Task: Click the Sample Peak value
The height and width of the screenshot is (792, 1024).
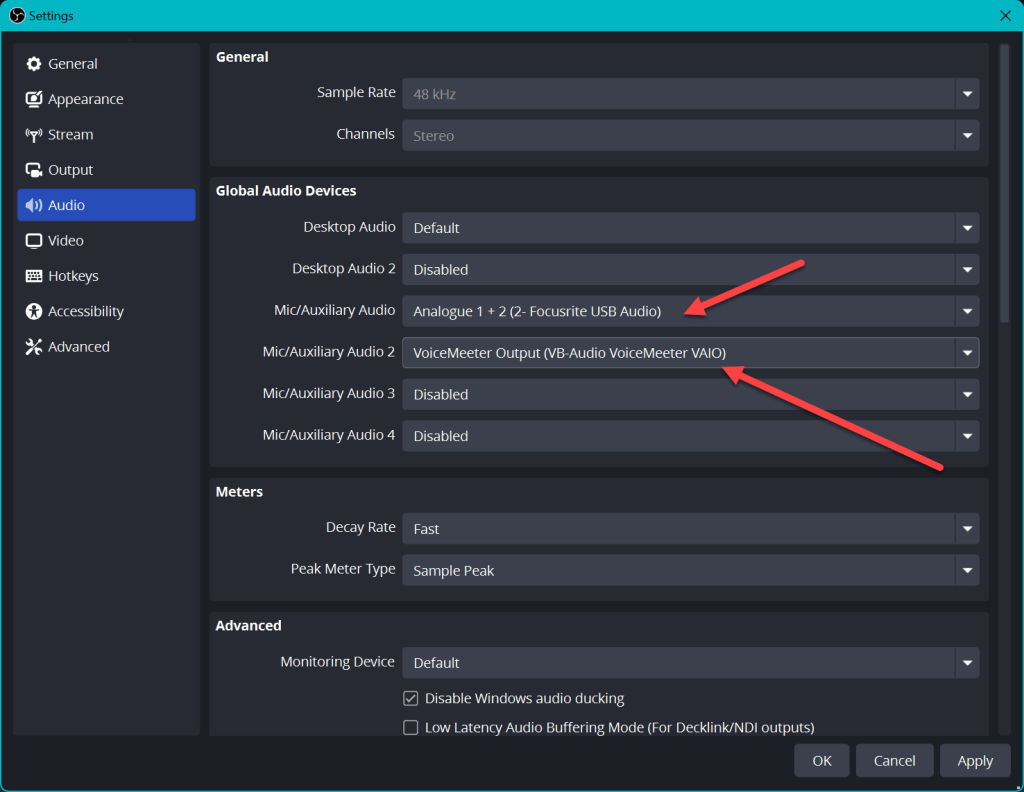Action: coord(453,571)
